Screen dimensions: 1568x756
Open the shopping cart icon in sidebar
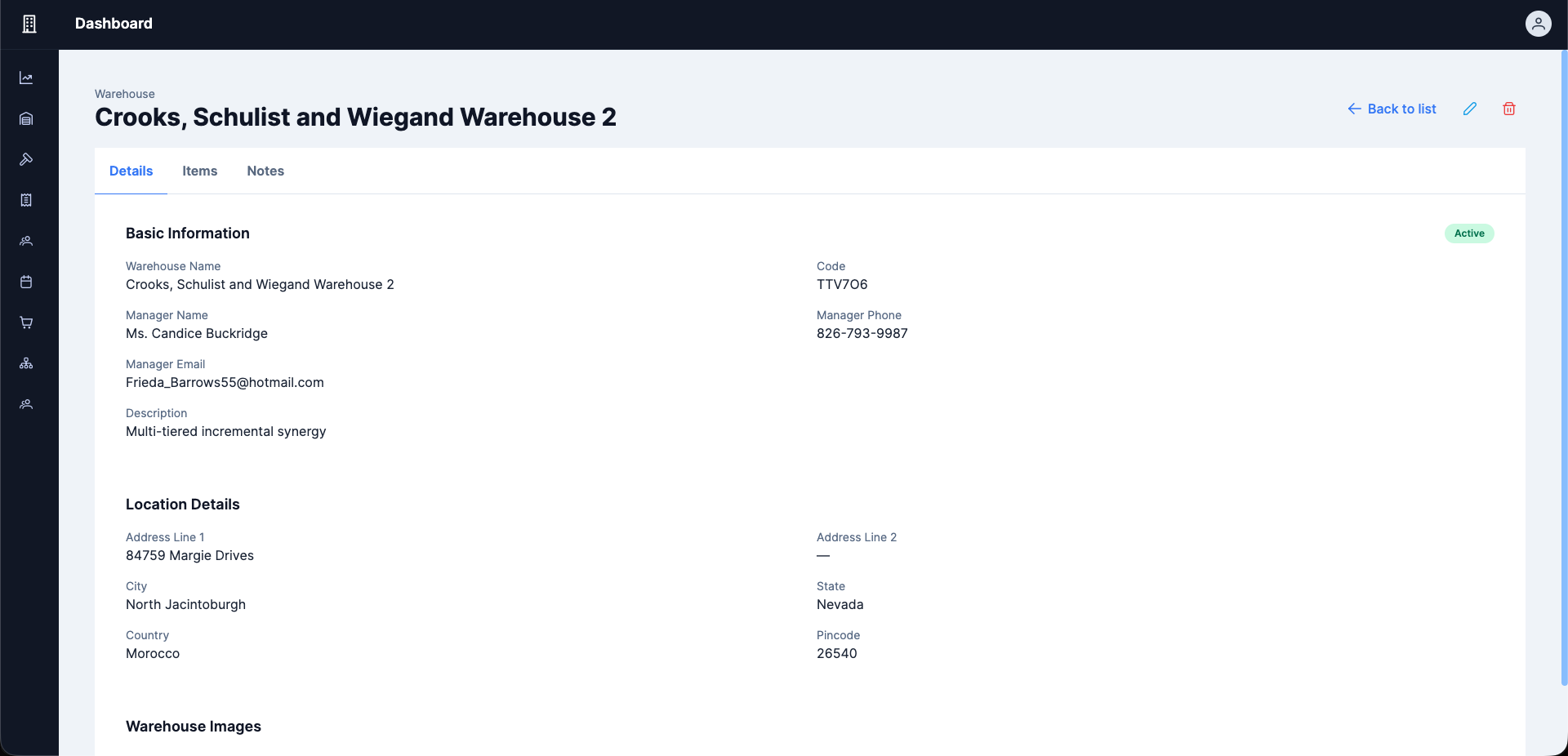pyautogui.click(x=26, y=322)
